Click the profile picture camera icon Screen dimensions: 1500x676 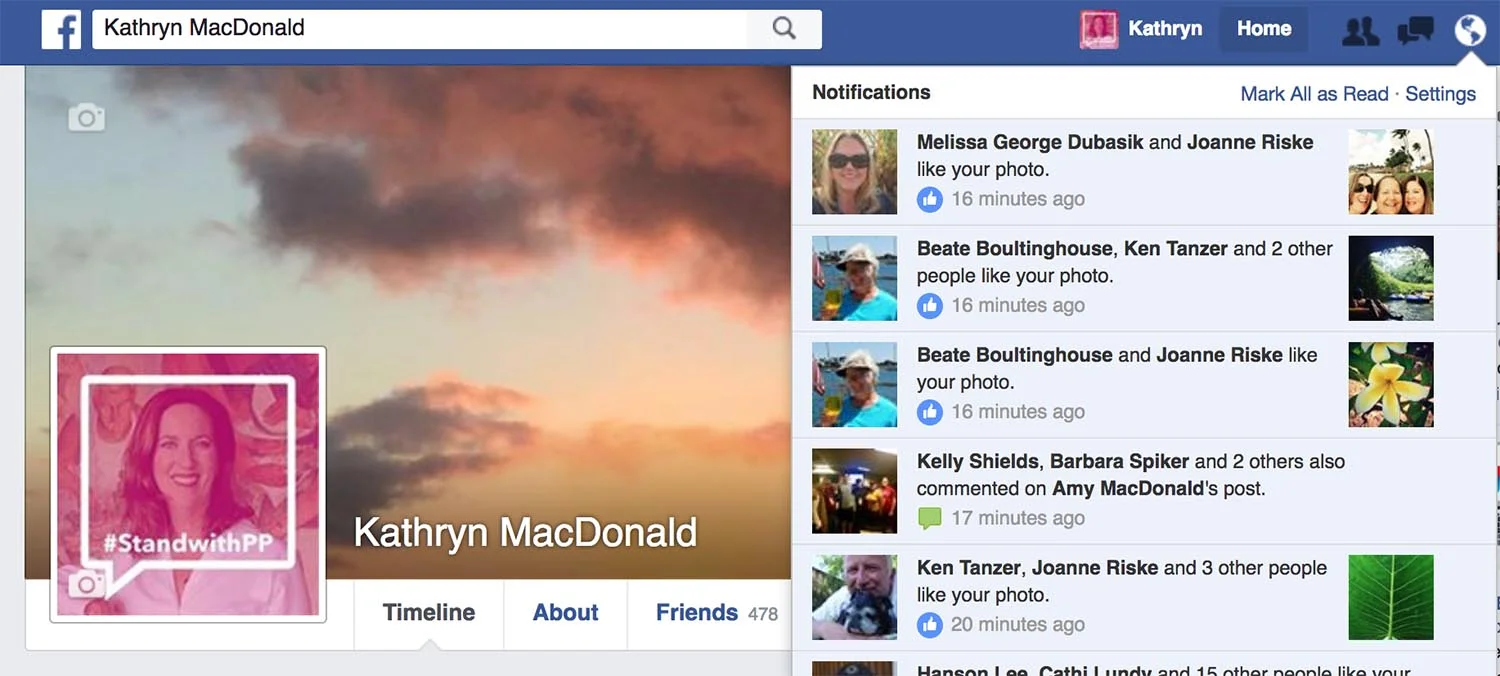coord(86,584)
